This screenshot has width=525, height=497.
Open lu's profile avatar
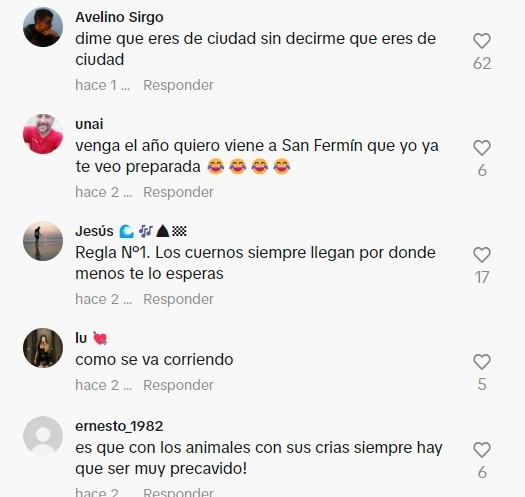[x=43, y=348]
